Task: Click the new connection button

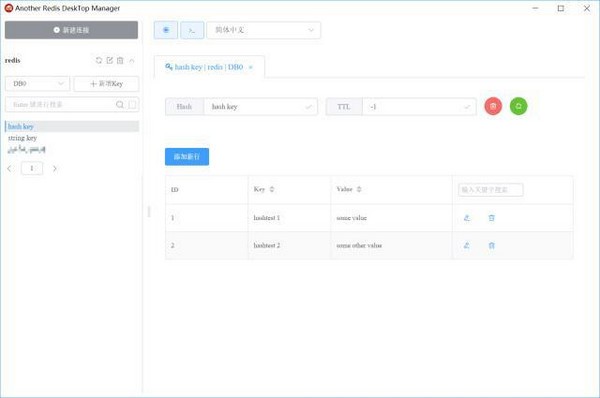Action: click(x=71, y=30)
